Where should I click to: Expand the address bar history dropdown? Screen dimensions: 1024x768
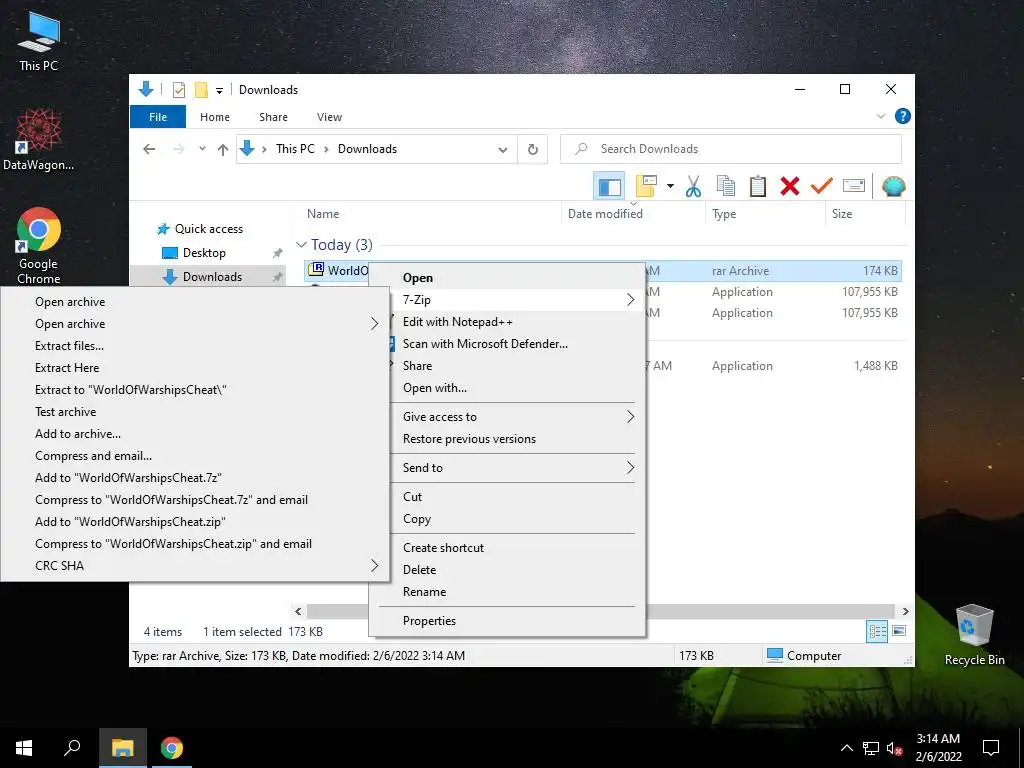point(503,150)
